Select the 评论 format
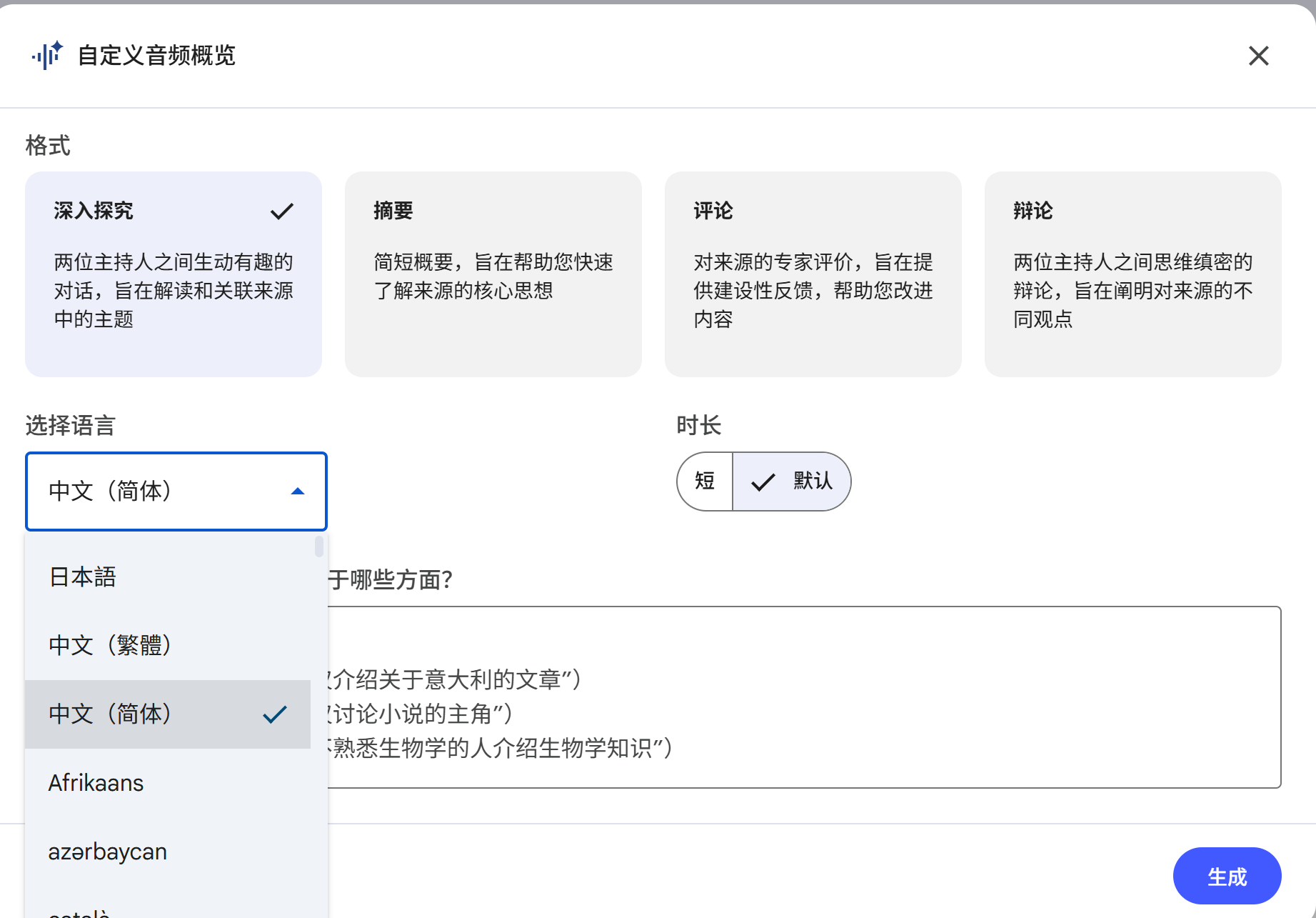 (813, 274)
